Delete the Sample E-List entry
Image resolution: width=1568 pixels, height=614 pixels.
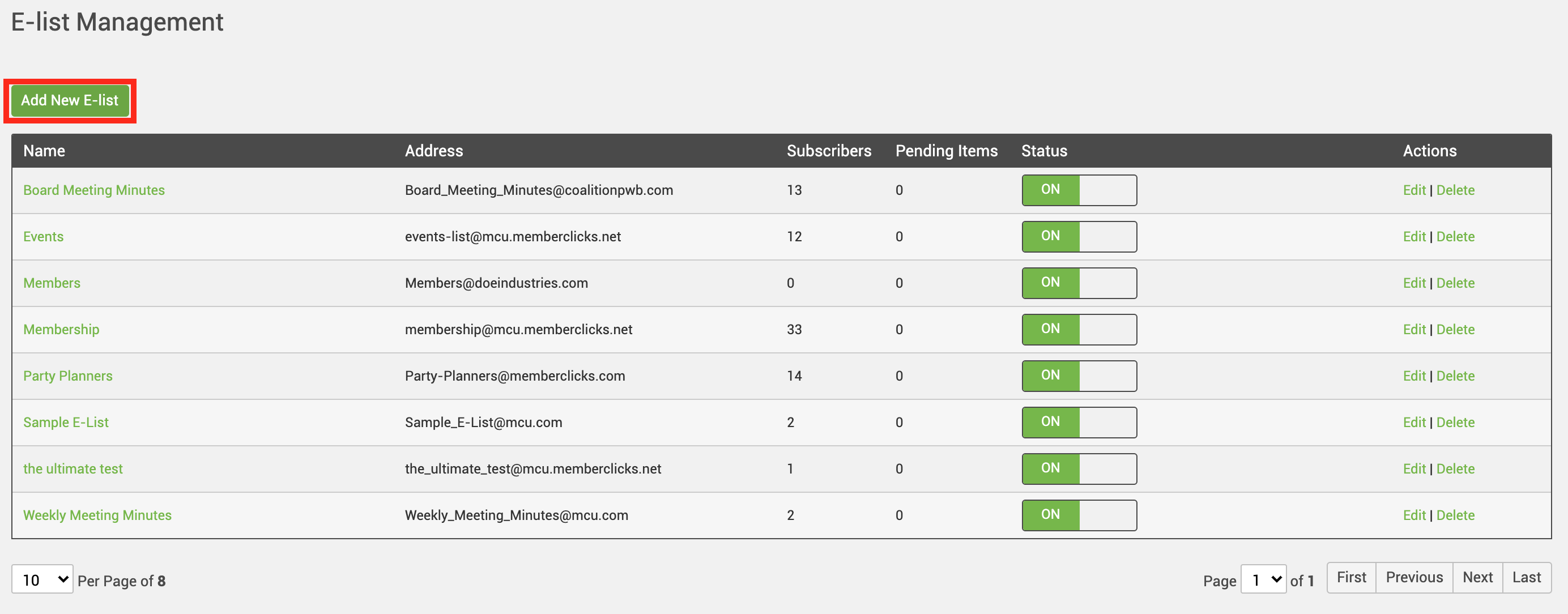1455,423
